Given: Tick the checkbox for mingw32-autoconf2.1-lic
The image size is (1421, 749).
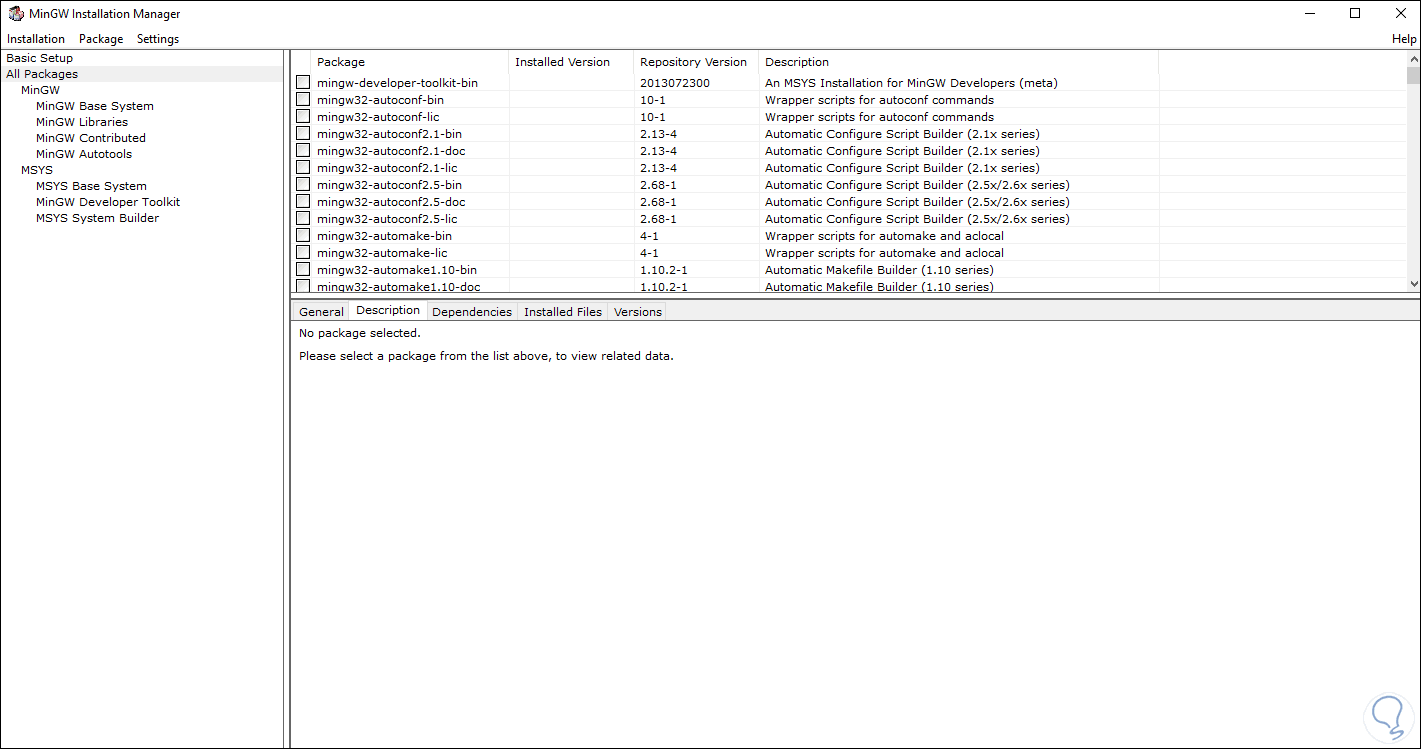Looking at the screenshot, I should click(303, 168).
